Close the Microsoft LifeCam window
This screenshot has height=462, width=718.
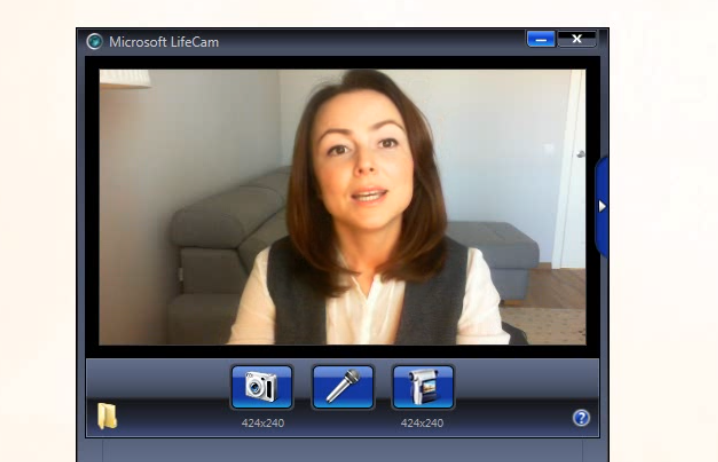[577, 39]
